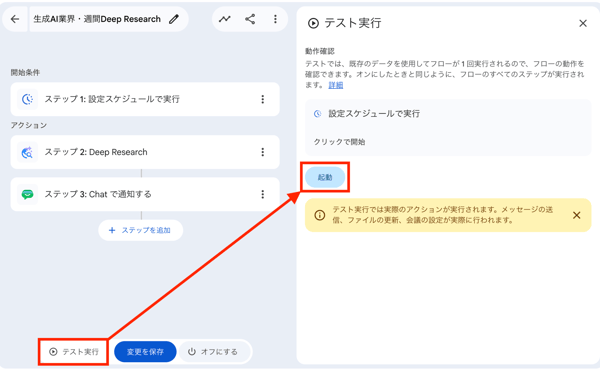The image size is (600, 374).
Task: Click the 開始条件 section label
Action: point(25,73)
